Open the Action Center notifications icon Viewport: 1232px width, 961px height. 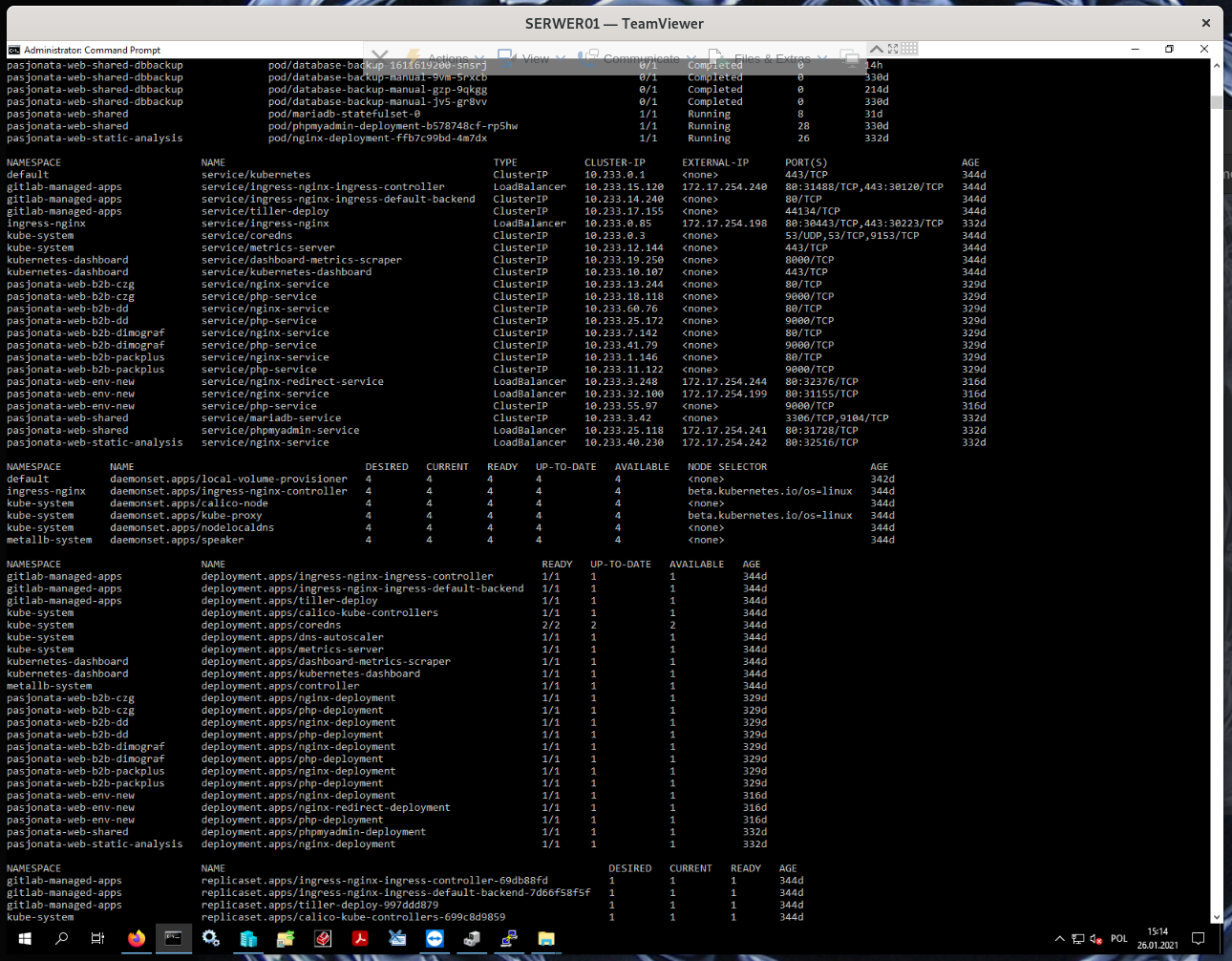coord(1199,939)
